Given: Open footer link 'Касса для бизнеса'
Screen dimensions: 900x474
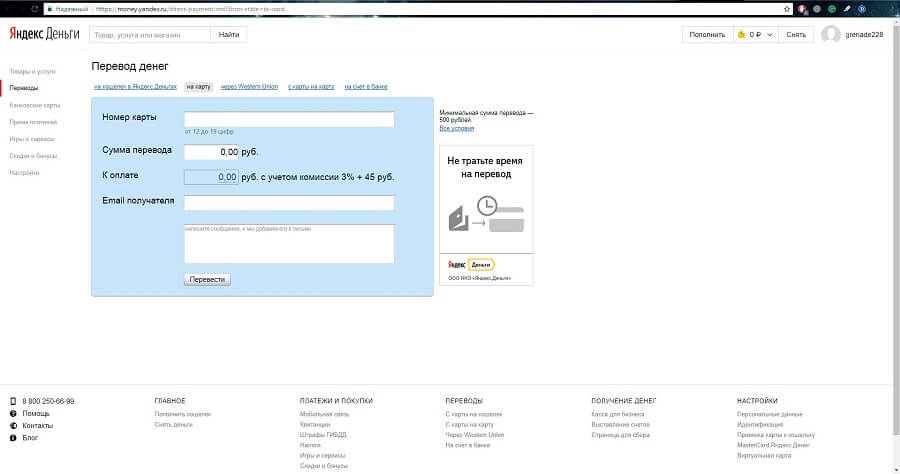Looking at the screenshot, I should pos(618,414).
